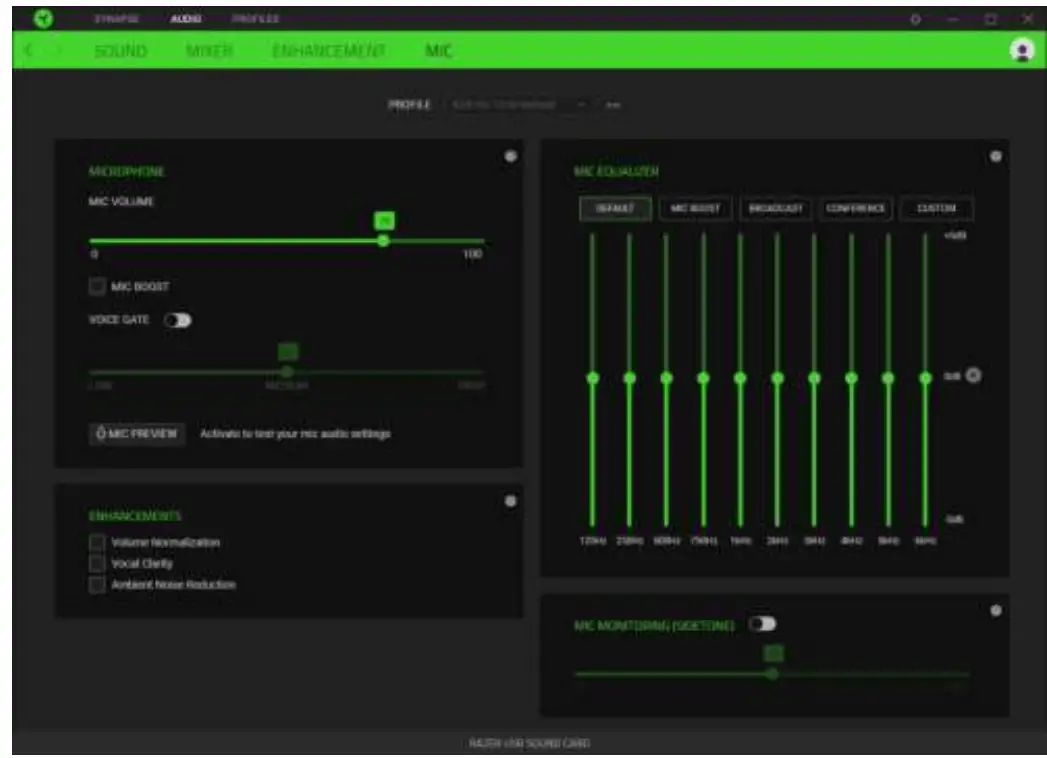
Task: Click the 3kHz equalizer band handle
Action: coord(814,378)
